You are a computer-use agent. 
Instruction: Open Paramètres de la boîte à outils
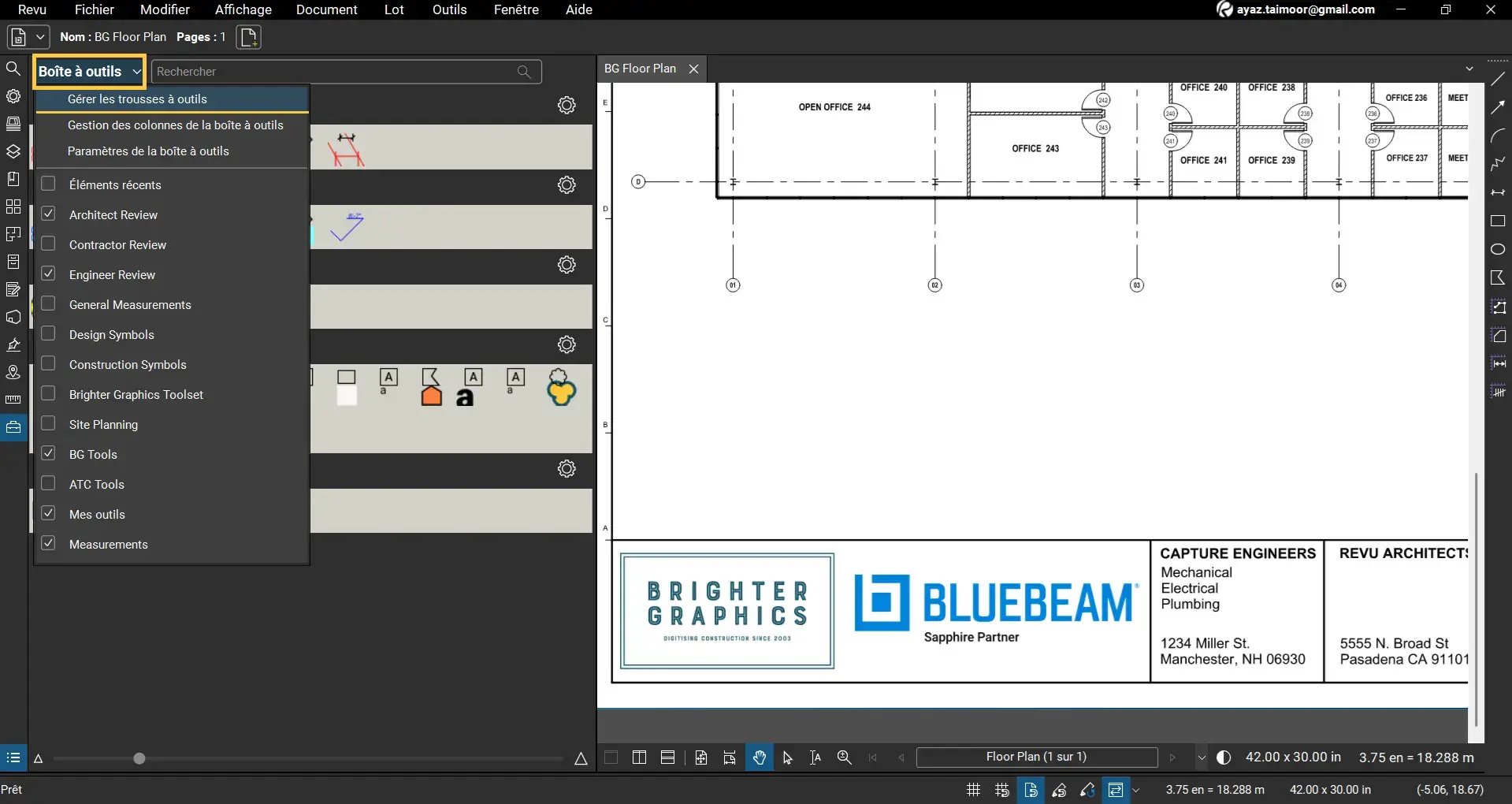tap(147, 151)
